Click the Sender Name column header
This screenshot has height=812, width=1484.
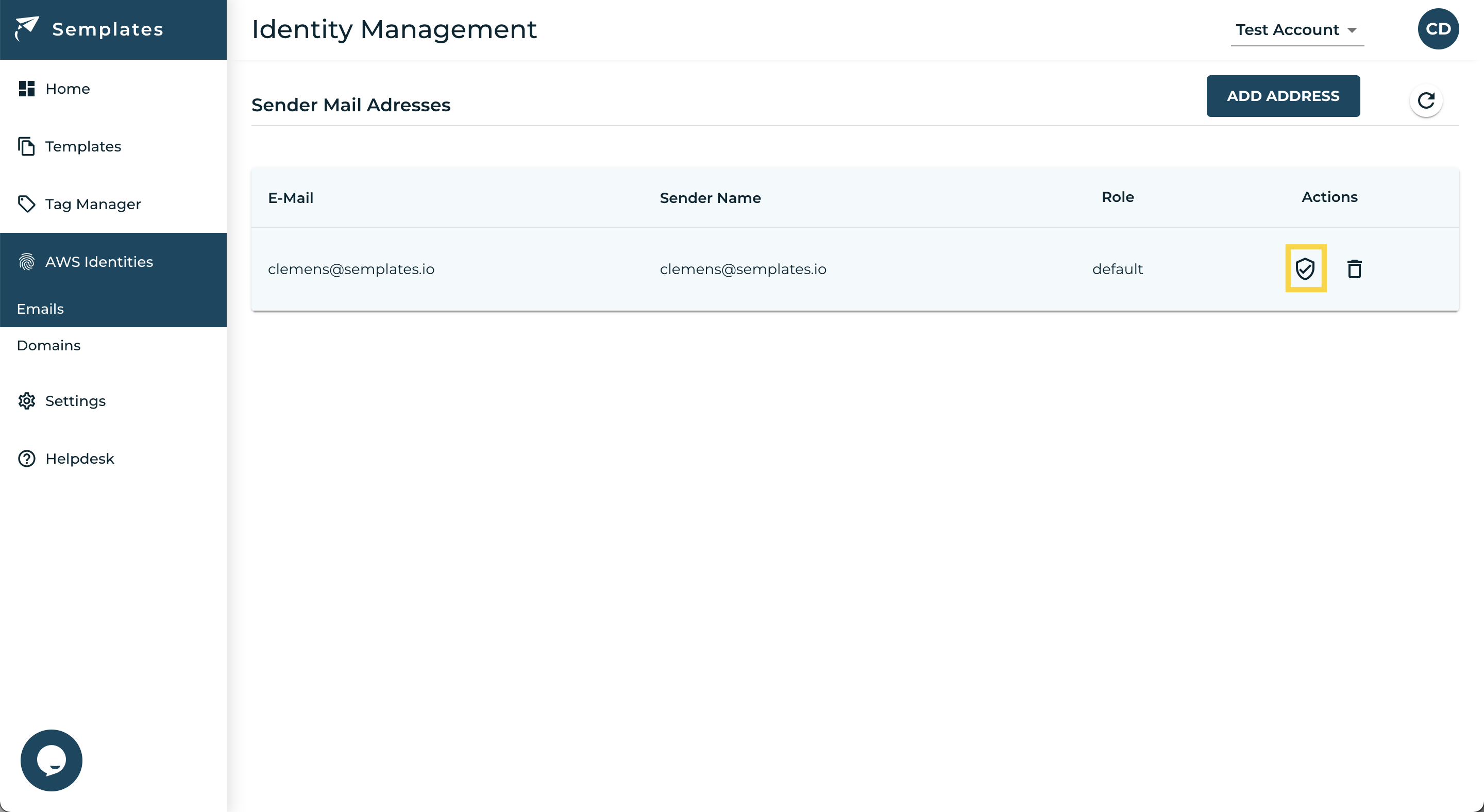point(710,198)
